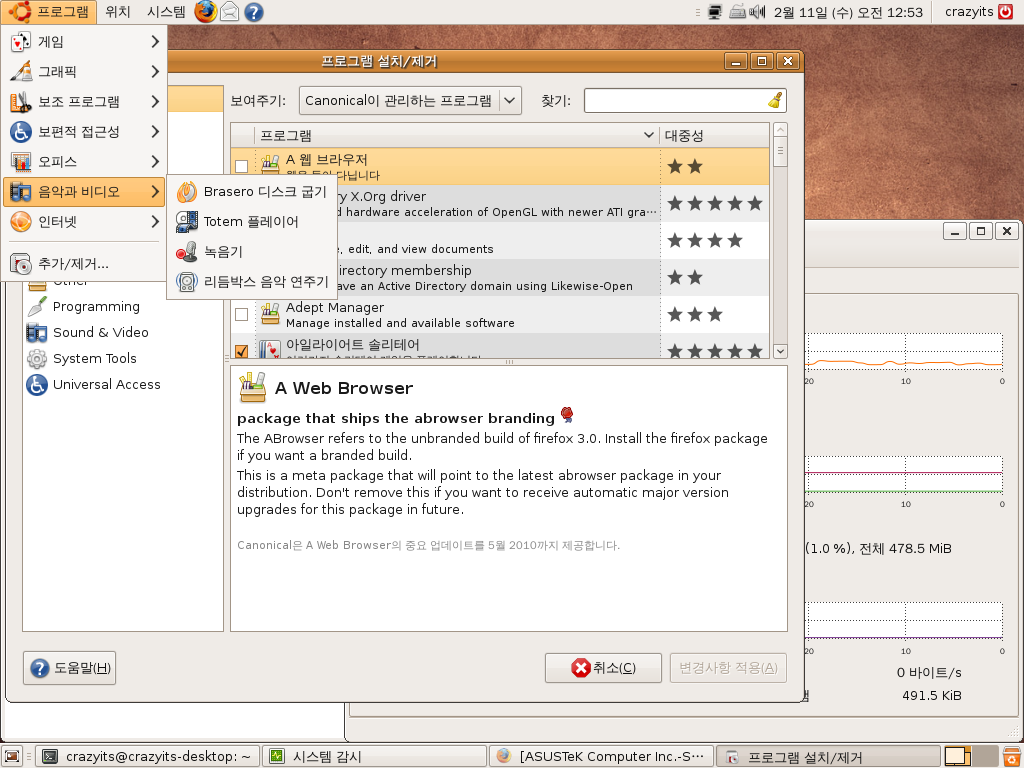Image resolution: width=1024 pixels, height=768 pixels.
Task: Click the package icon beside A Web Browser heading
Action: point(253,387)
